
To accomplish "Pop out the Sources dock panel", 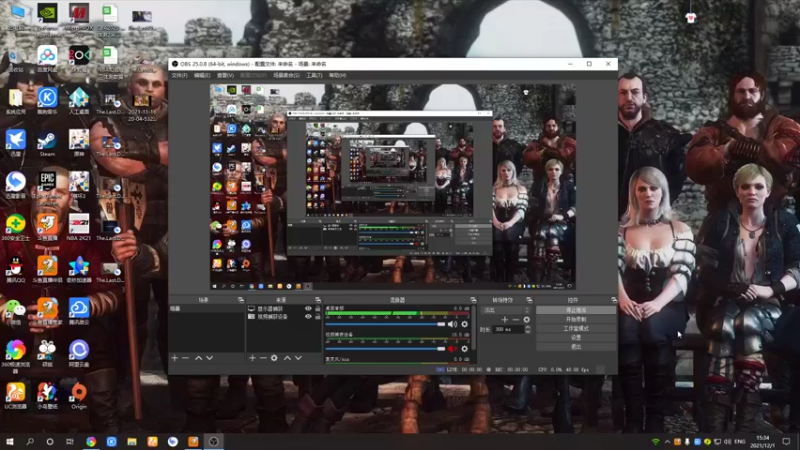I will [x=318, y=300].
